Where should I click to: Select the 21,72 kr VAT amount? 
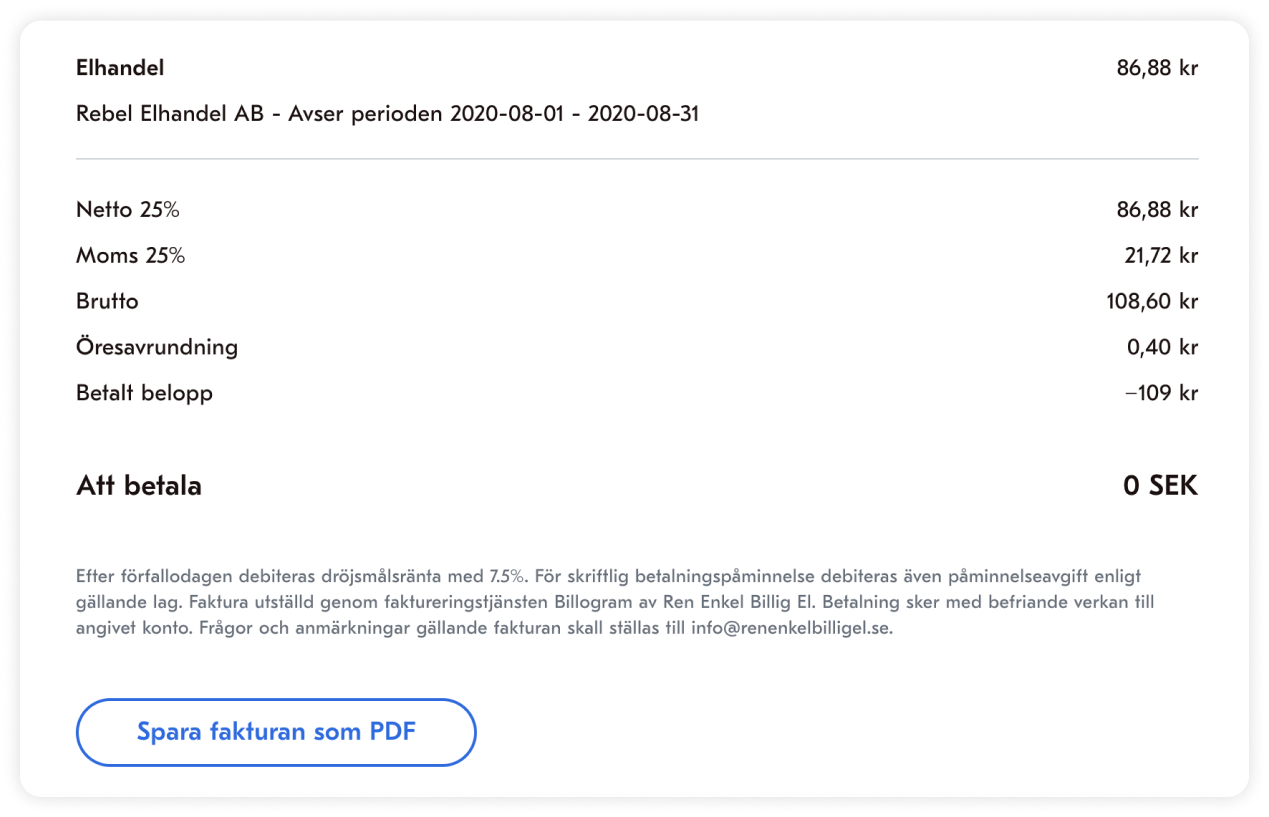[x=1161, y=256]
